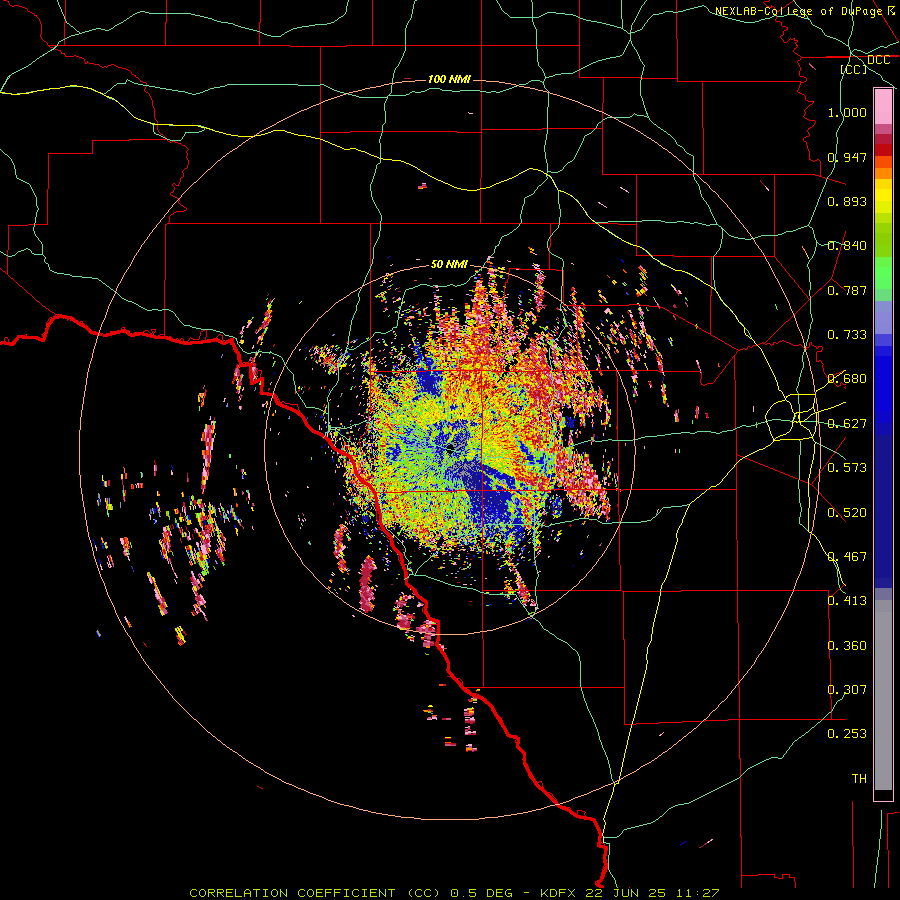Click the [CC] units label above color bar
The width and height of the screenshot is (900, 900).
(x=854, y=69)
